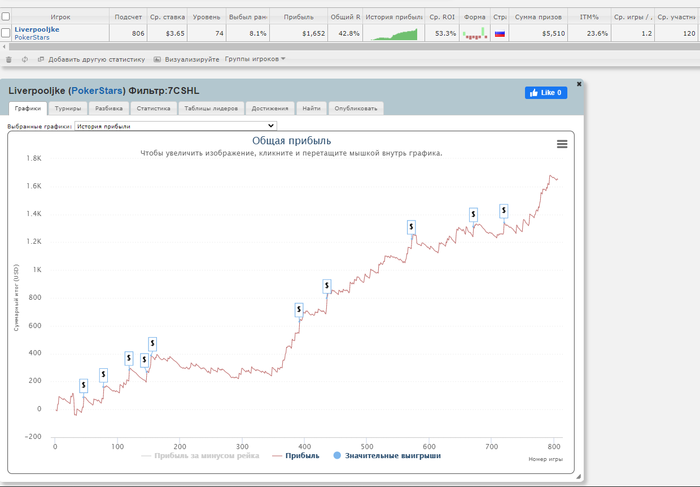The height and width of the screenshot is (487, 700).
Task: Sort by the Ср. ROI column header
Action: [x=442, y=17]
